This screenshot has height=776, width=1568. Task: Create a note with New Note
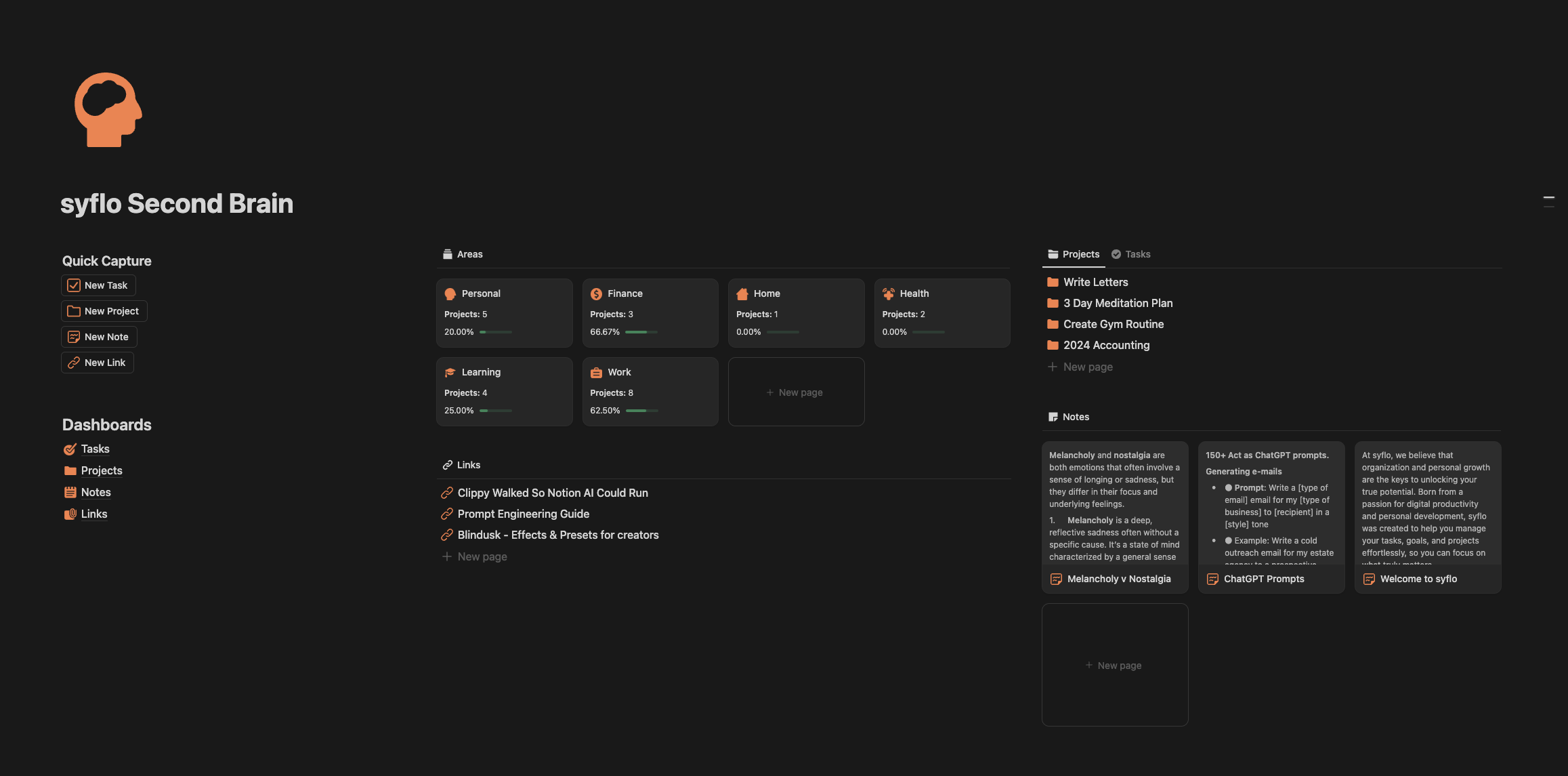coord(99,337)
